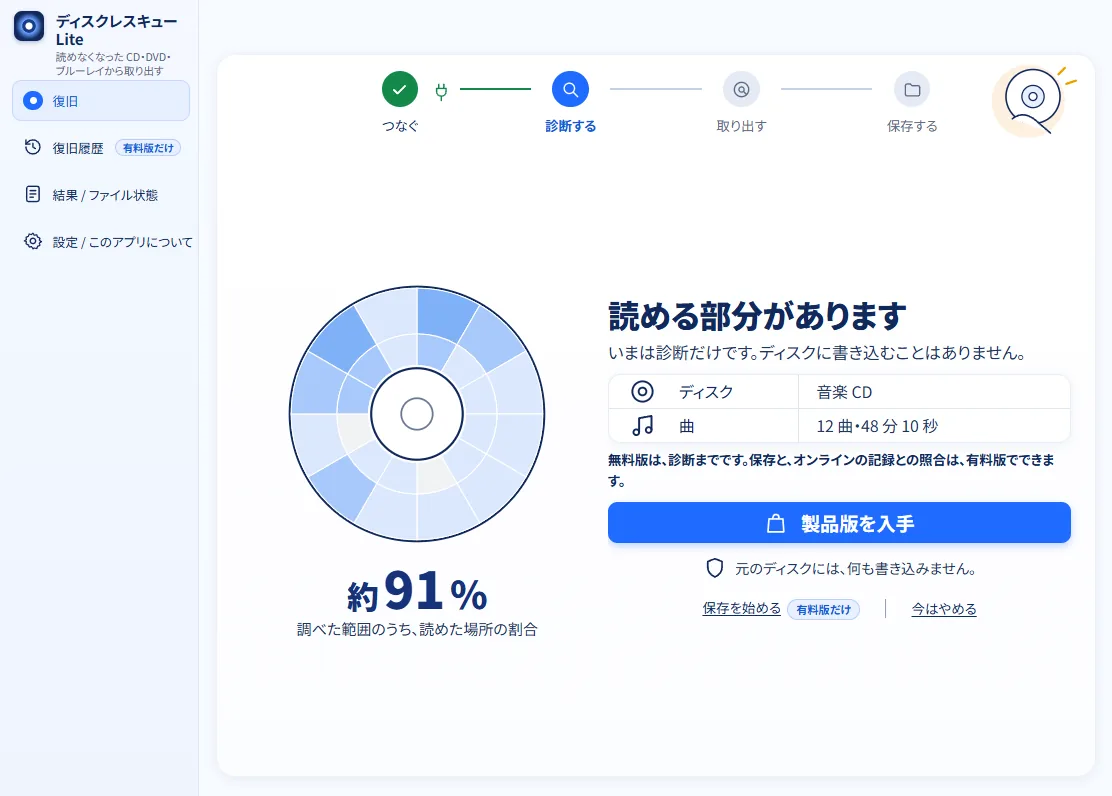Open 結果 / ファイル状態 page

tap(101, 194)
